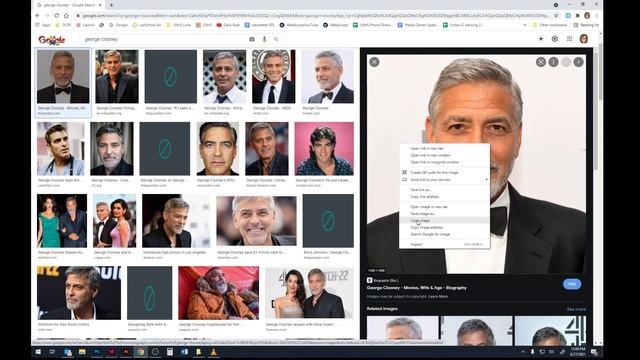640x360 pixels.
Task: Open Google apps grid icon
Action: [569, 39]
